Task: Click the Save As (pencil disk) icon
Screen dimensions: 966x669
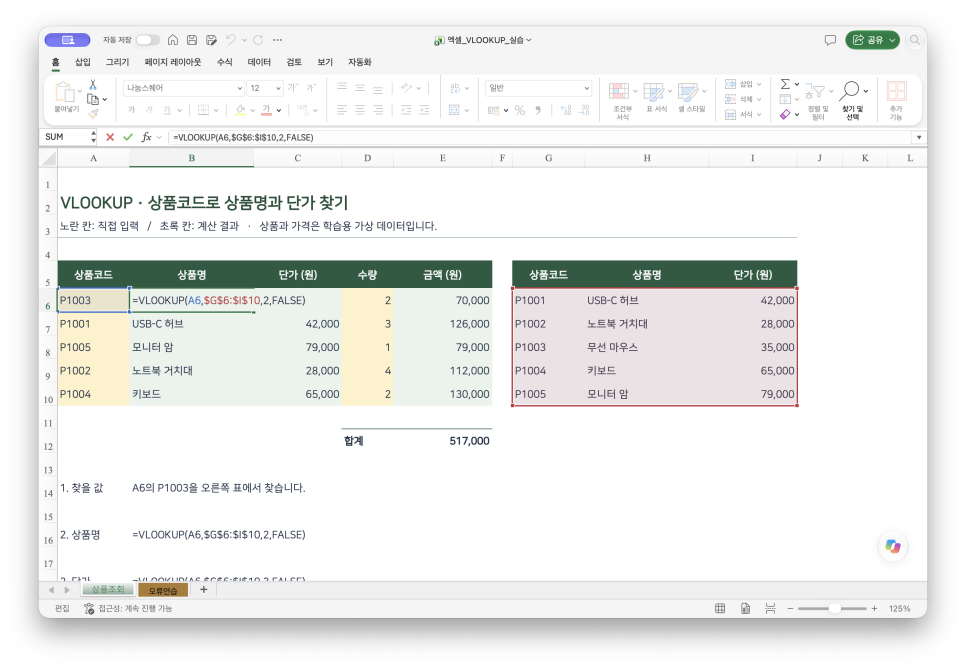Action: point(211,40)
